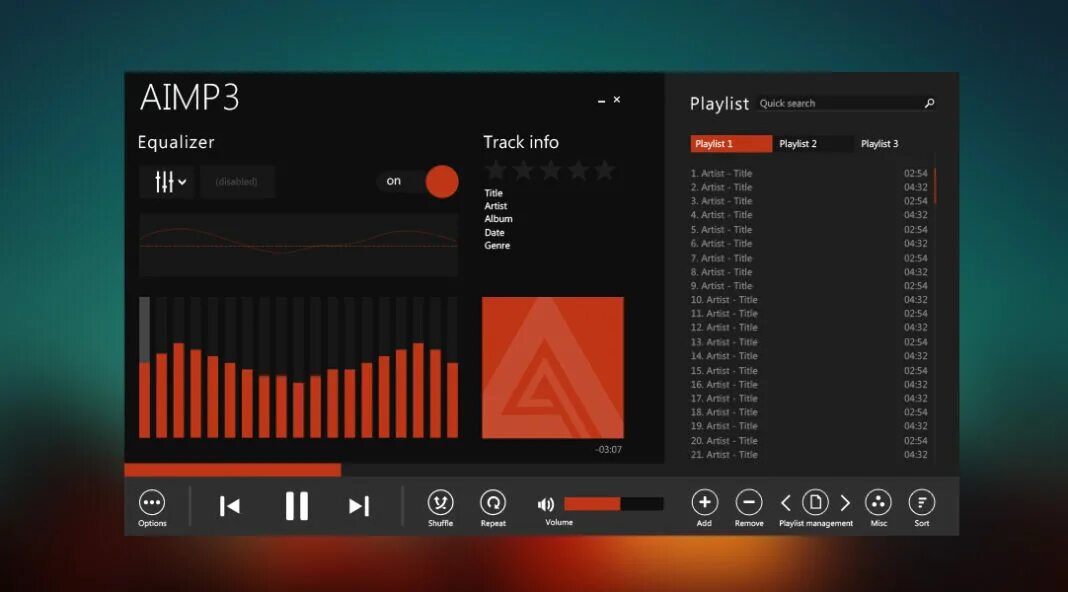Select playlist row 11. Artist - Title

pyautogui.click(x=809, y=314)
